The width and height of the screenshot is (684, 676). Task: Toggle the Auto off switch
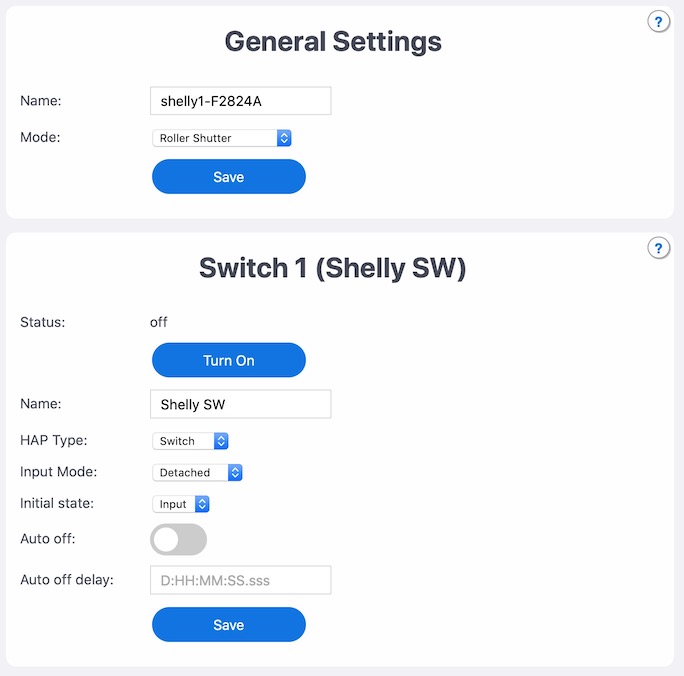coord(178,539)
